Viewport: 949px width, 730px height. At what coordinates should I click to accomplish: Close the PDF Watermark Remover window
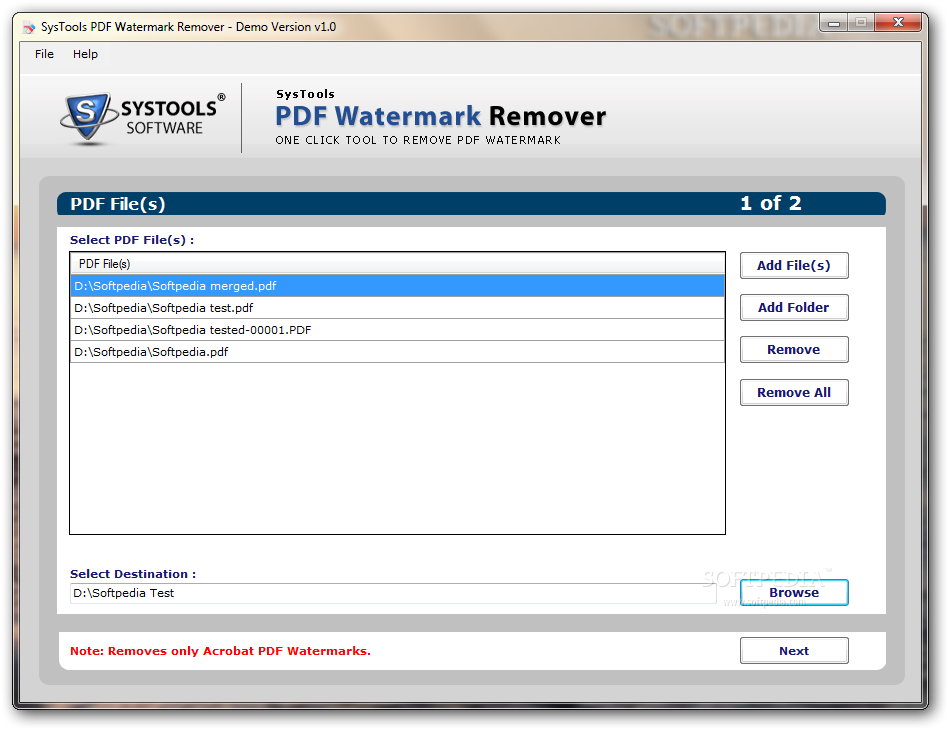tap(898, 22)
